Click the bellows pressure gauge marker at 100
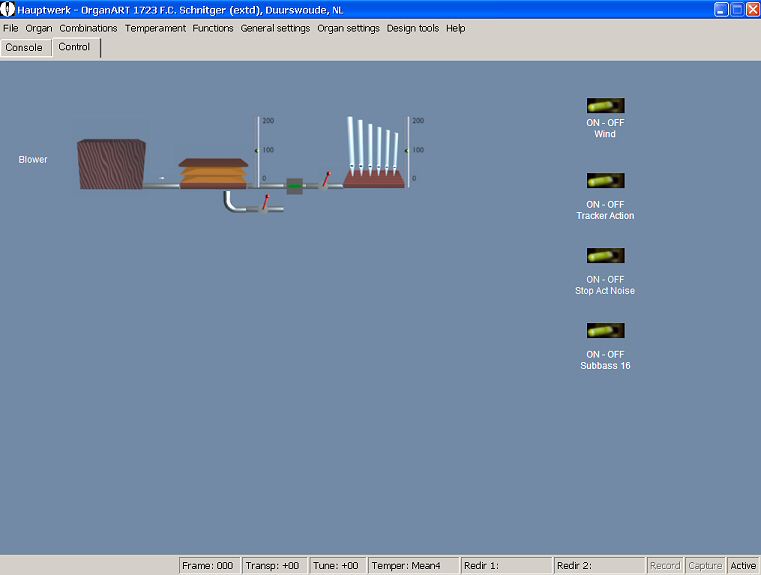 coord(257,150)
